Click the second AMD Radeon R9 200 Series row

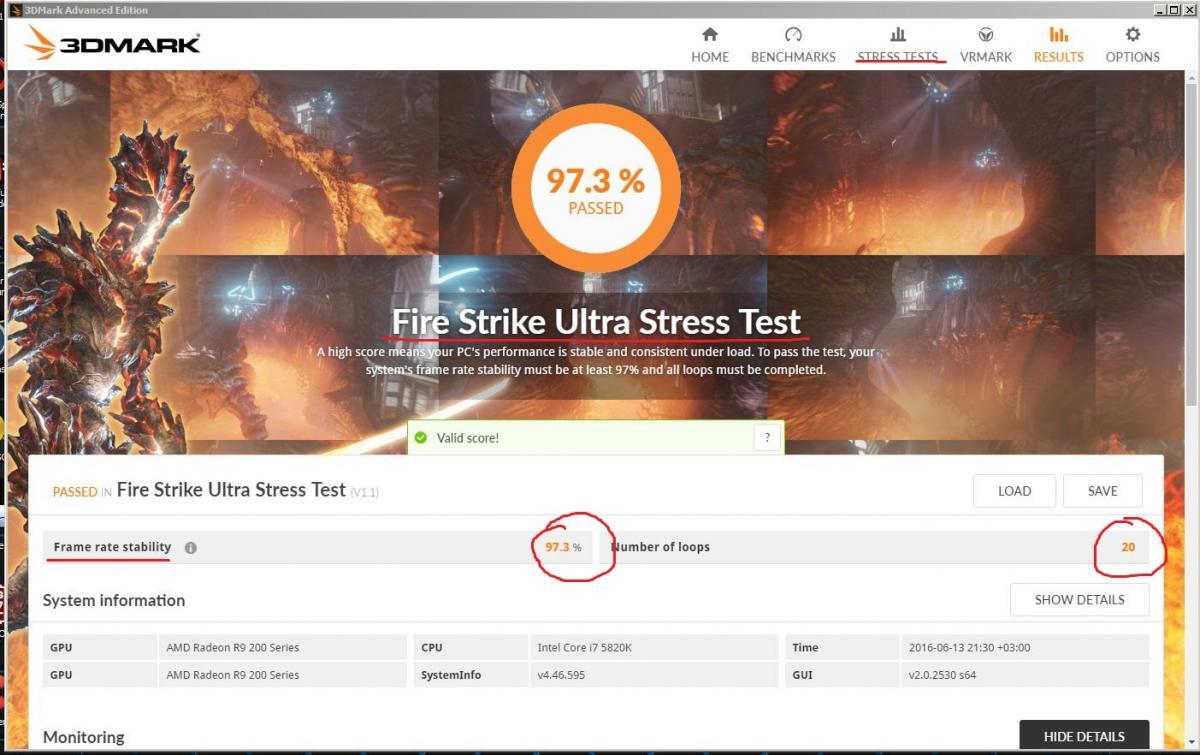(225, 675)
